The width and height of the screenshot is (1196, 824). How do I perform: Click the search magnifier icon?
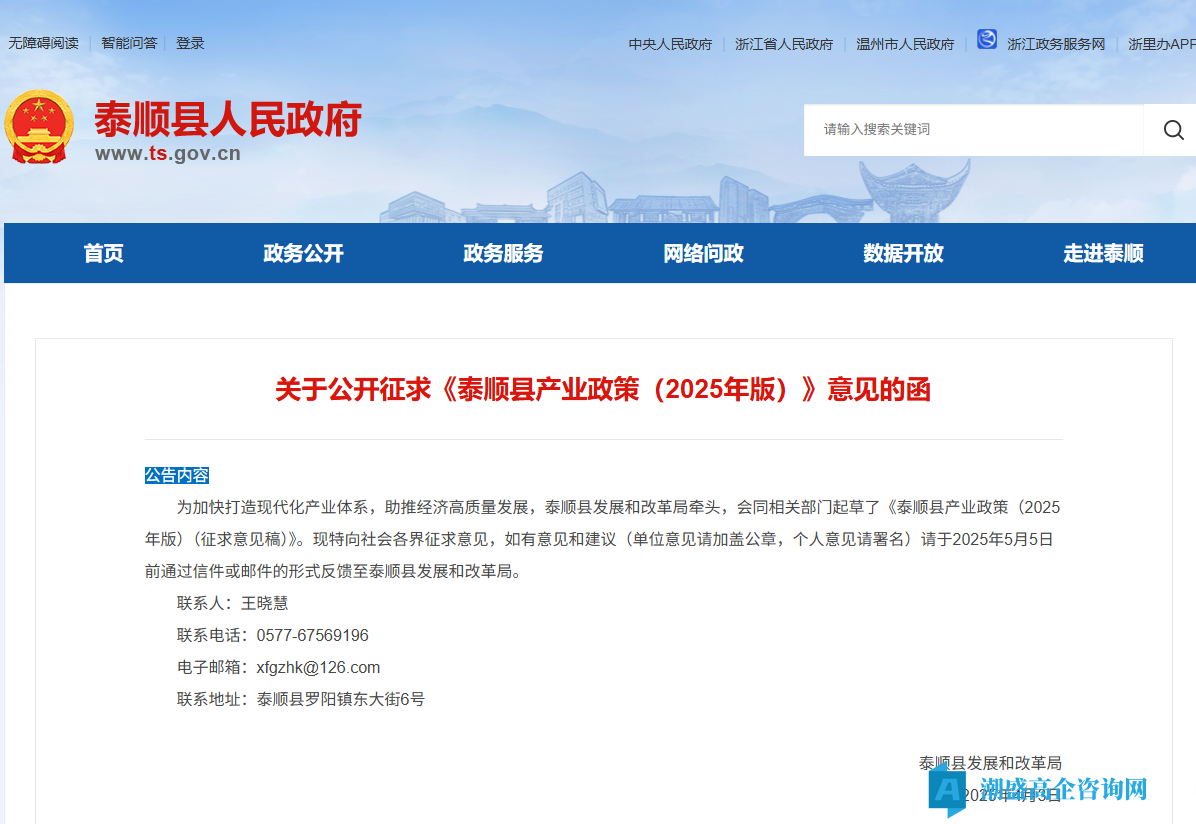pos(1172,130)
